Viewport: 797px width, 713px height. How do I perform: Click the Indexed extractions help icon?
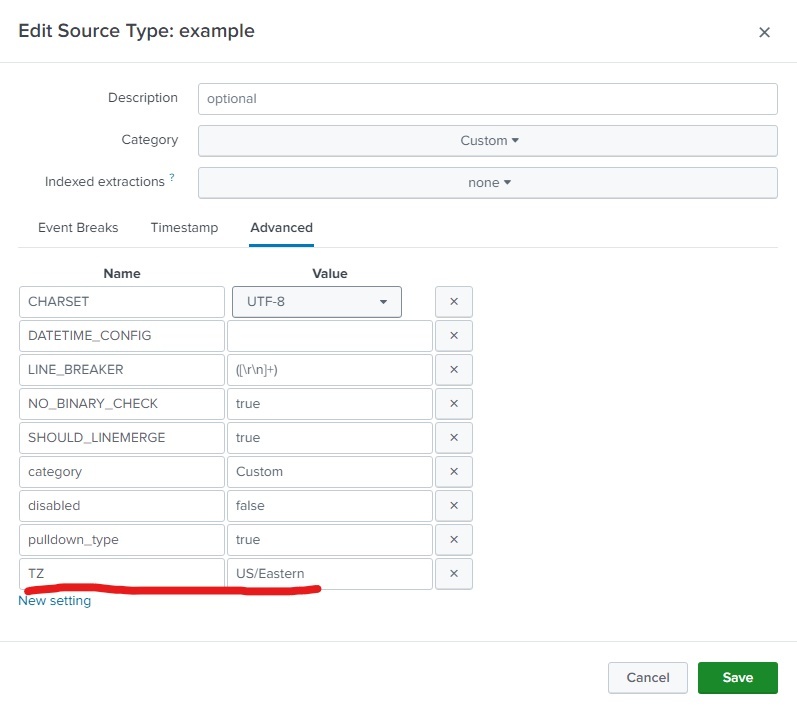pos(172,178)
